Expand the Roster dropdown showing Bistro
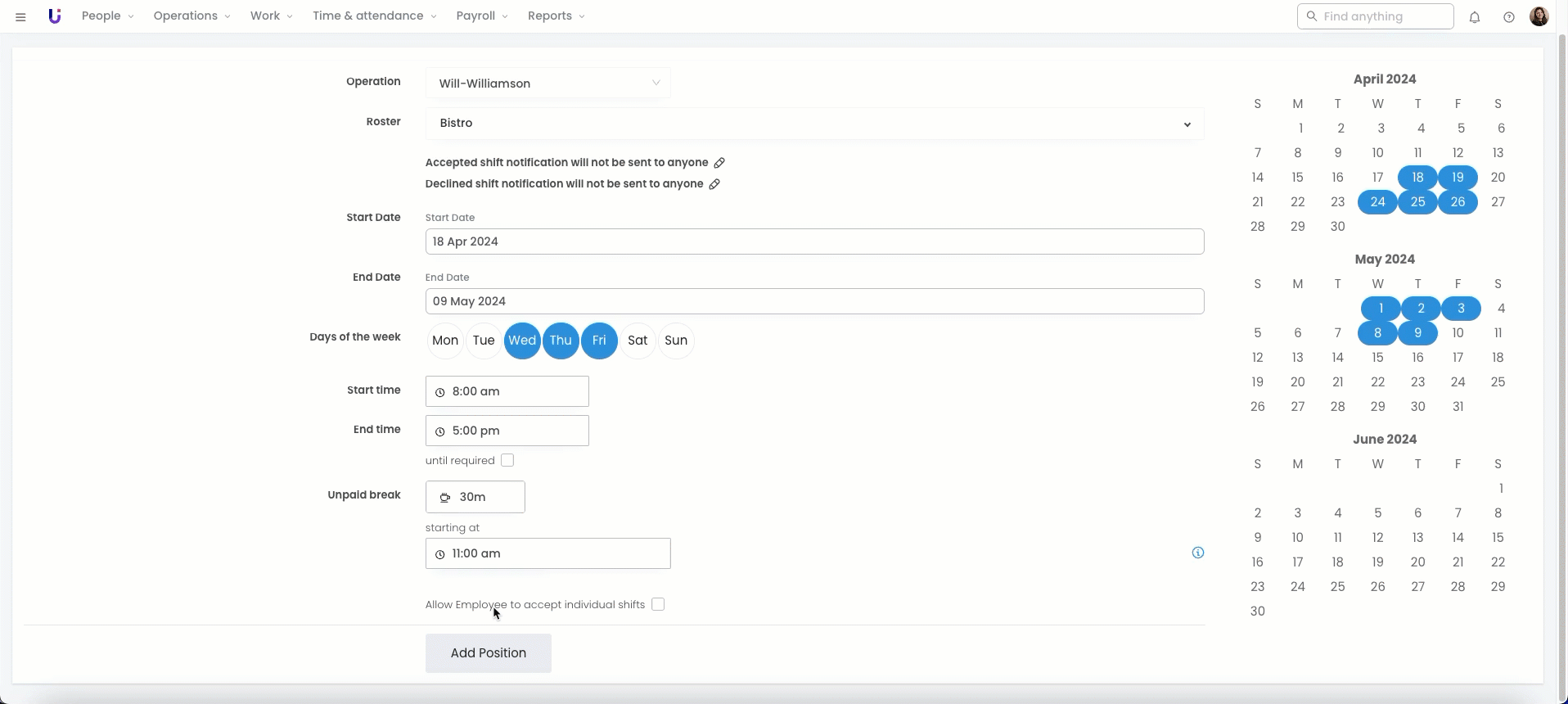1568x704 pixels. 814,124
